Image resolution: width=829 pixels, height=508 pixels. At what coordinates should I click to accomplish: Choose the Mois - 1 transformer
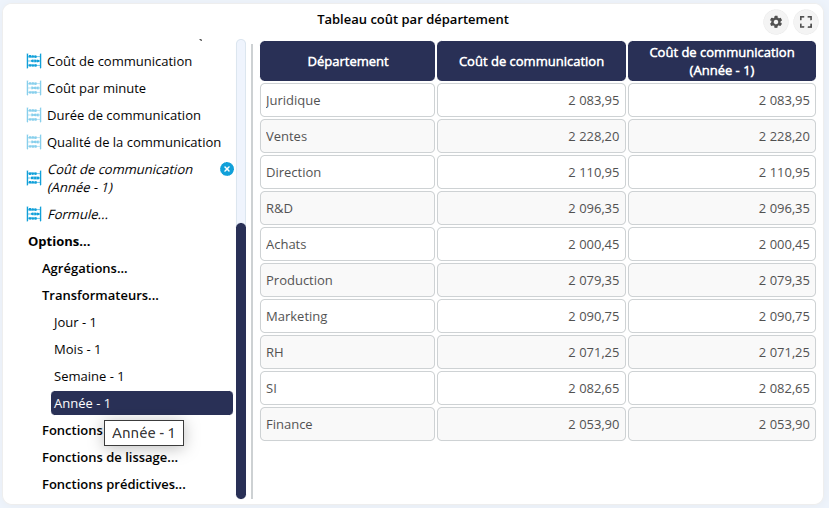77,350
